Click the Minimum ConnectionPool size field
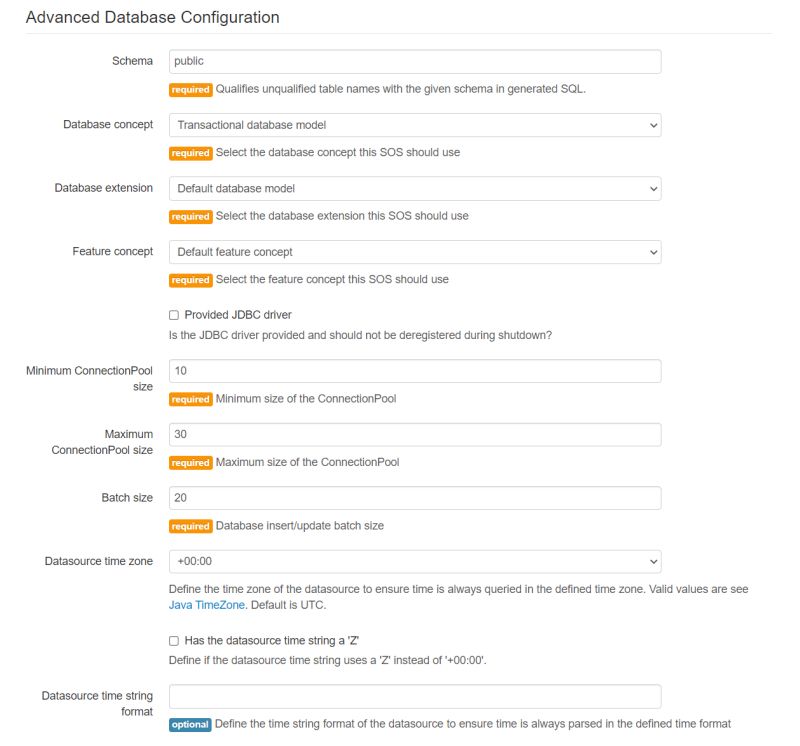Screen dimensions: 800x746 [415, 371]
